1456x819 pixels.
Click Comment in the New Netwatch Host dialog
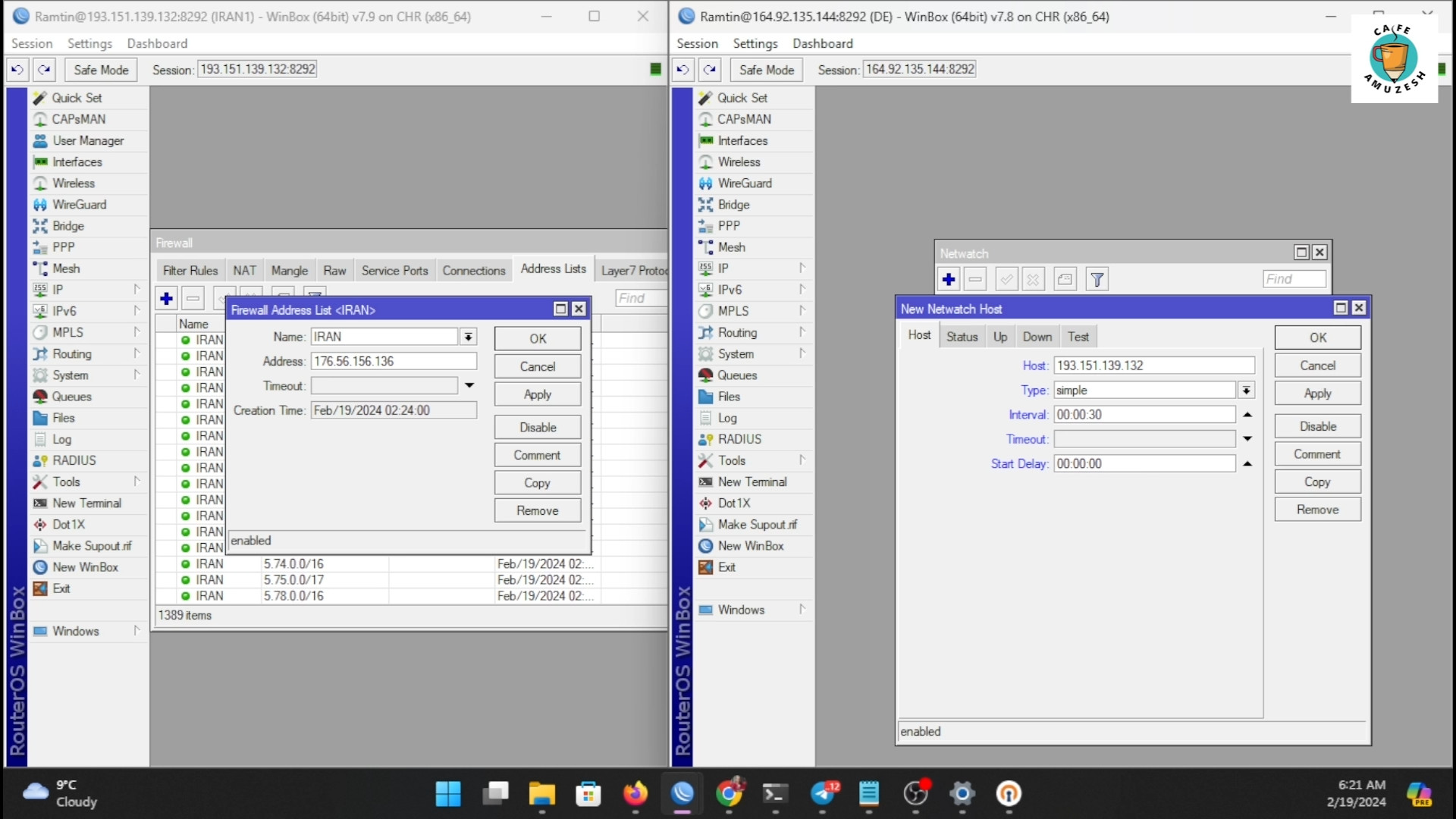1318,454
